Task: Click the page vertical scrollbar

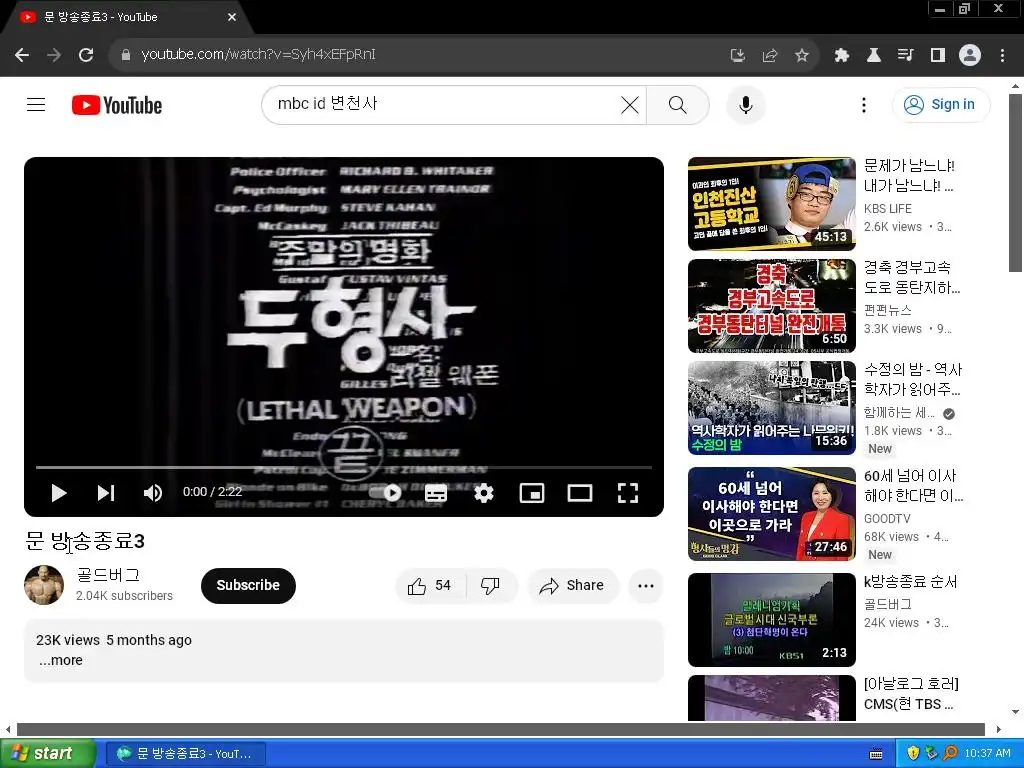Action: [1015, 183]
